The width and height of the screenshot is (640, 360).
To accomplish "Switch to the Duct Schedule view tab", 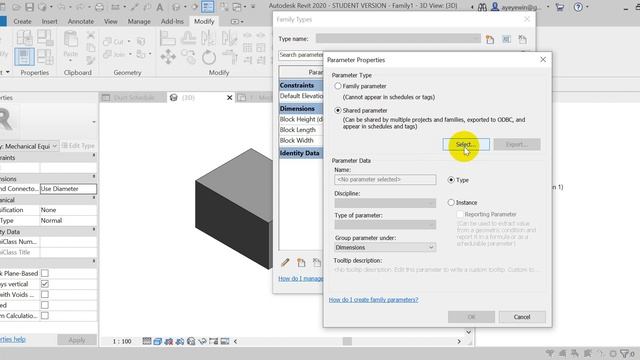I will 133,98.
